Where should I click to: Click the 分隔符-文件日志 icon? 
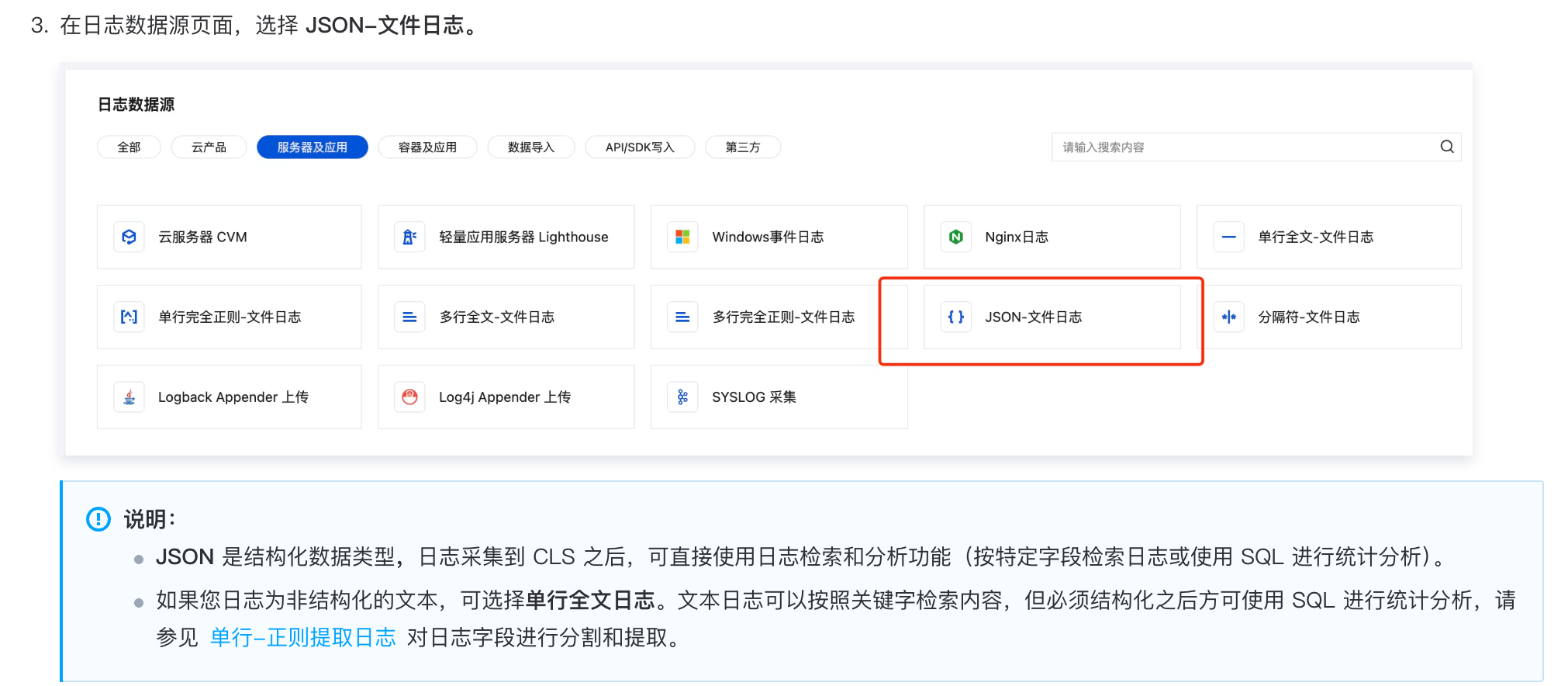point(1228,317)
